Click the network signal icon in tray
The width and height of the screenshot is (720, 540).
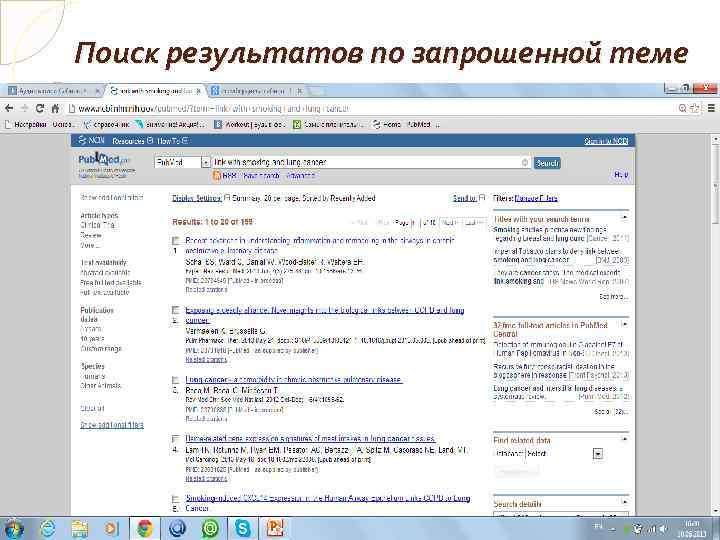coord(650,529)
